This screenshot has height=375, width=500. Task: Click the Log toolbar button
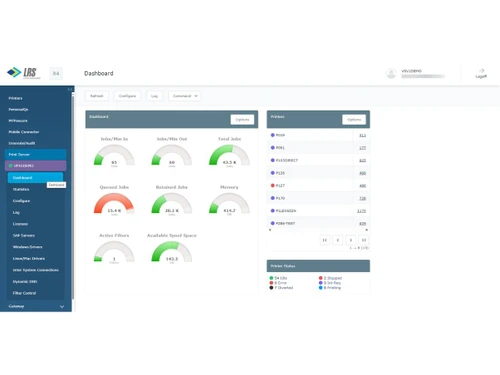tap(154, 96)
